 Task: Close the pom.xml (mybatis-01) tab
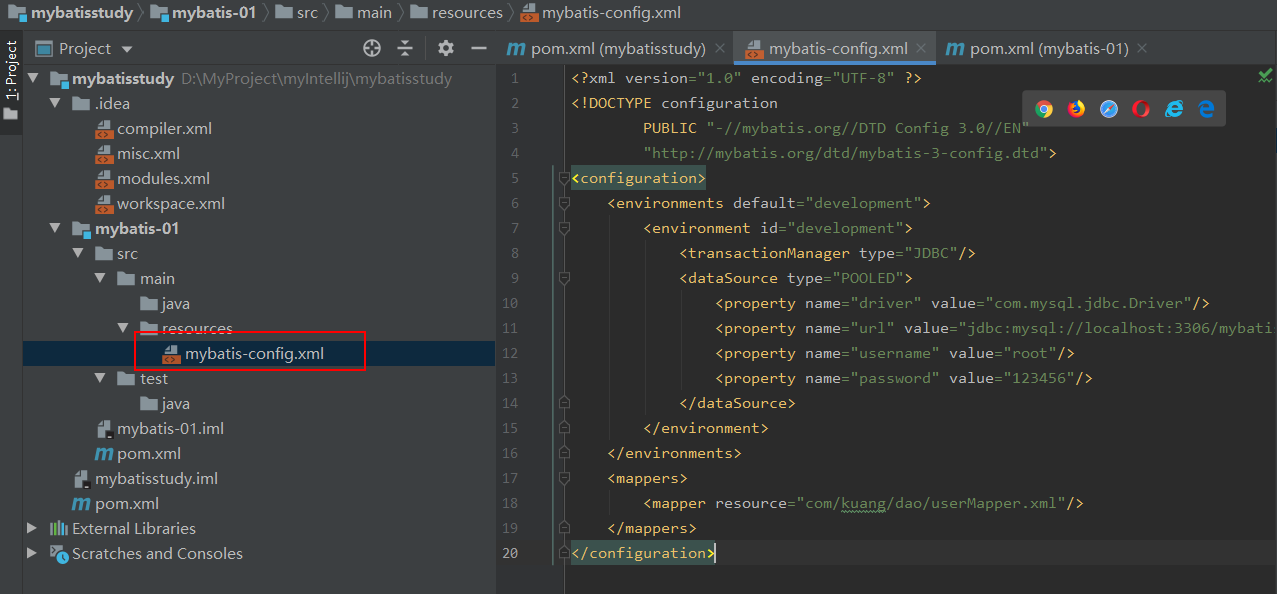1142,48
